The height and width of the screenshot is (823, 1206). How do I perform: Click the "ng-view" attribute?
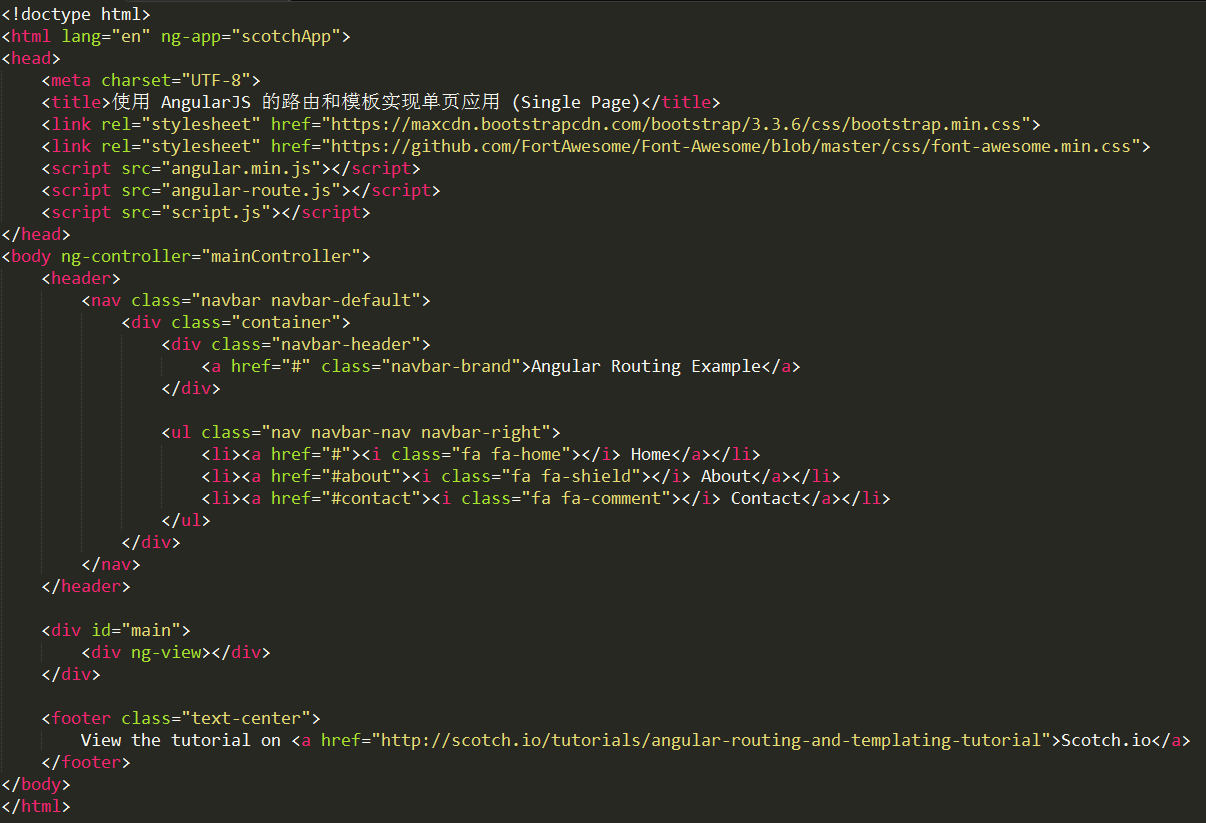coord(166,652)
